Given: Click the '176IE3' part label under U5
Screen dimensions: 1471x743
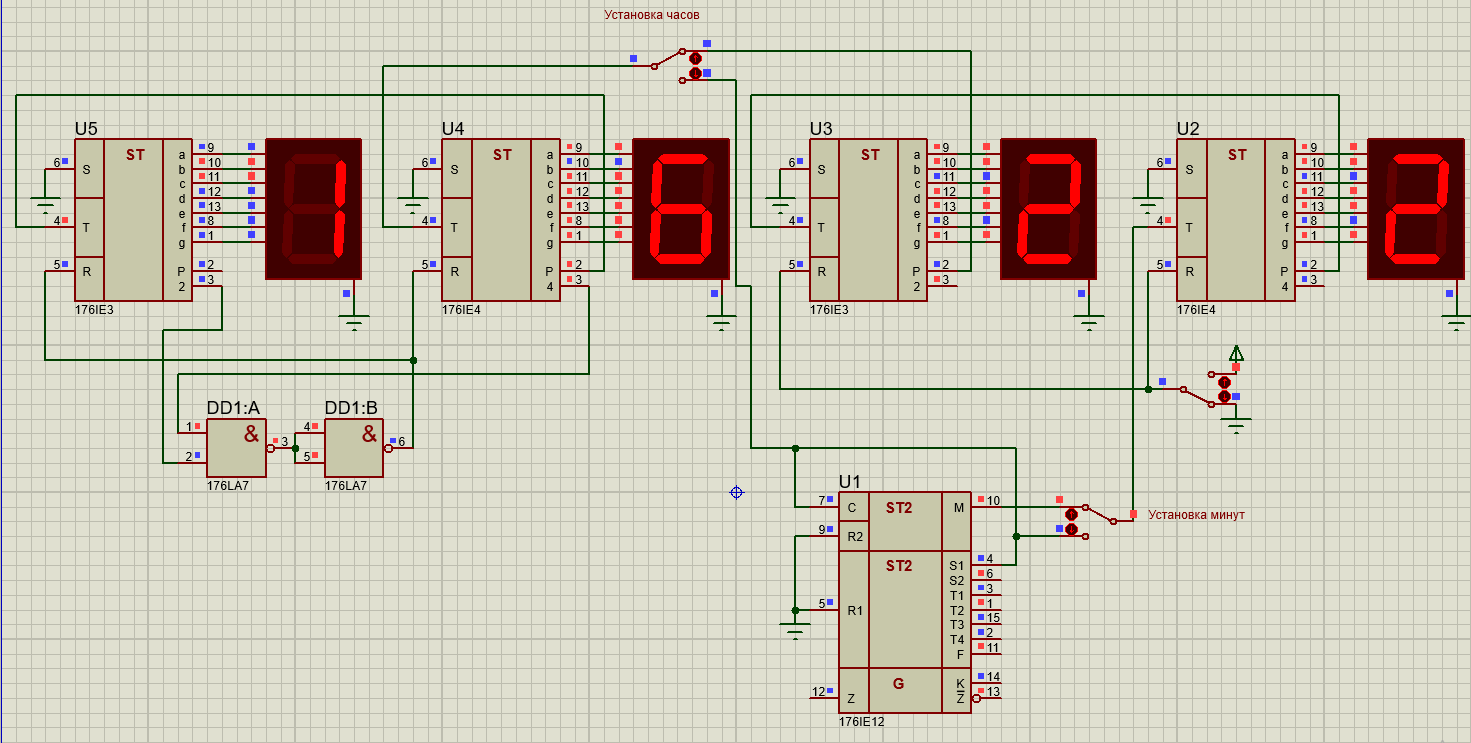Looking at the screenshot, I should point(94,310).
